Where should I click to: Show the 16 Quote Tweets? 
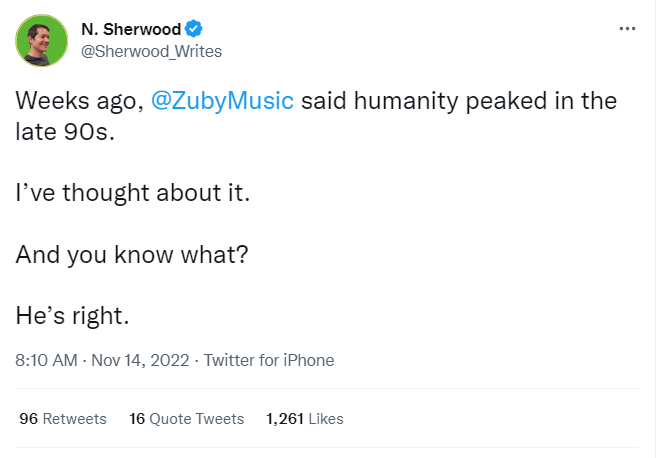(x=186, y=419)
